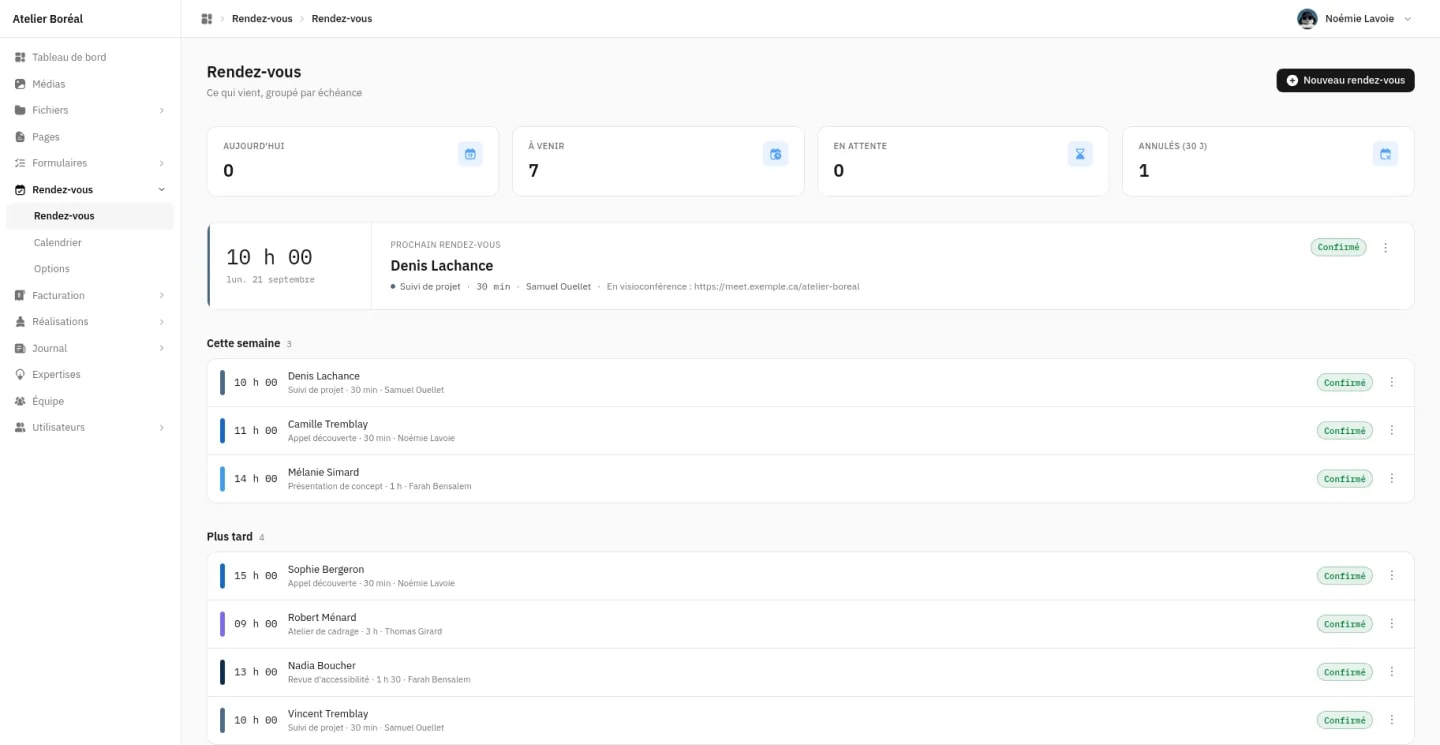1440x745 pixels.
Task: Expand the Formulaires submenu chevron
Action: click(162, 163)
